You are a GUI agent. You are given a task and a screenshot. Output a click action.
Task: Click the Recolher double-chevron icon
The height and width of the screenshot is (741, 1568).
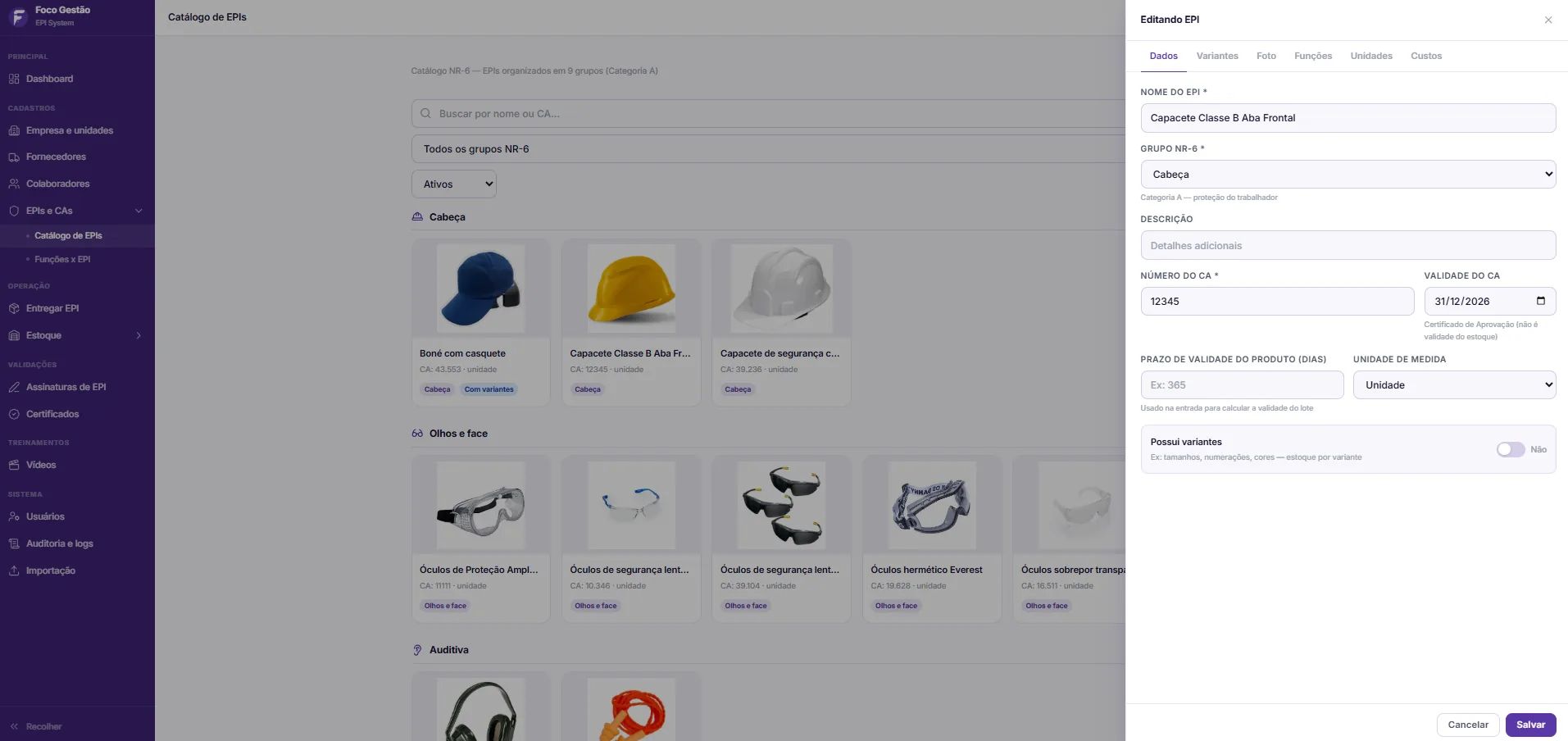(x=14, y=726)
